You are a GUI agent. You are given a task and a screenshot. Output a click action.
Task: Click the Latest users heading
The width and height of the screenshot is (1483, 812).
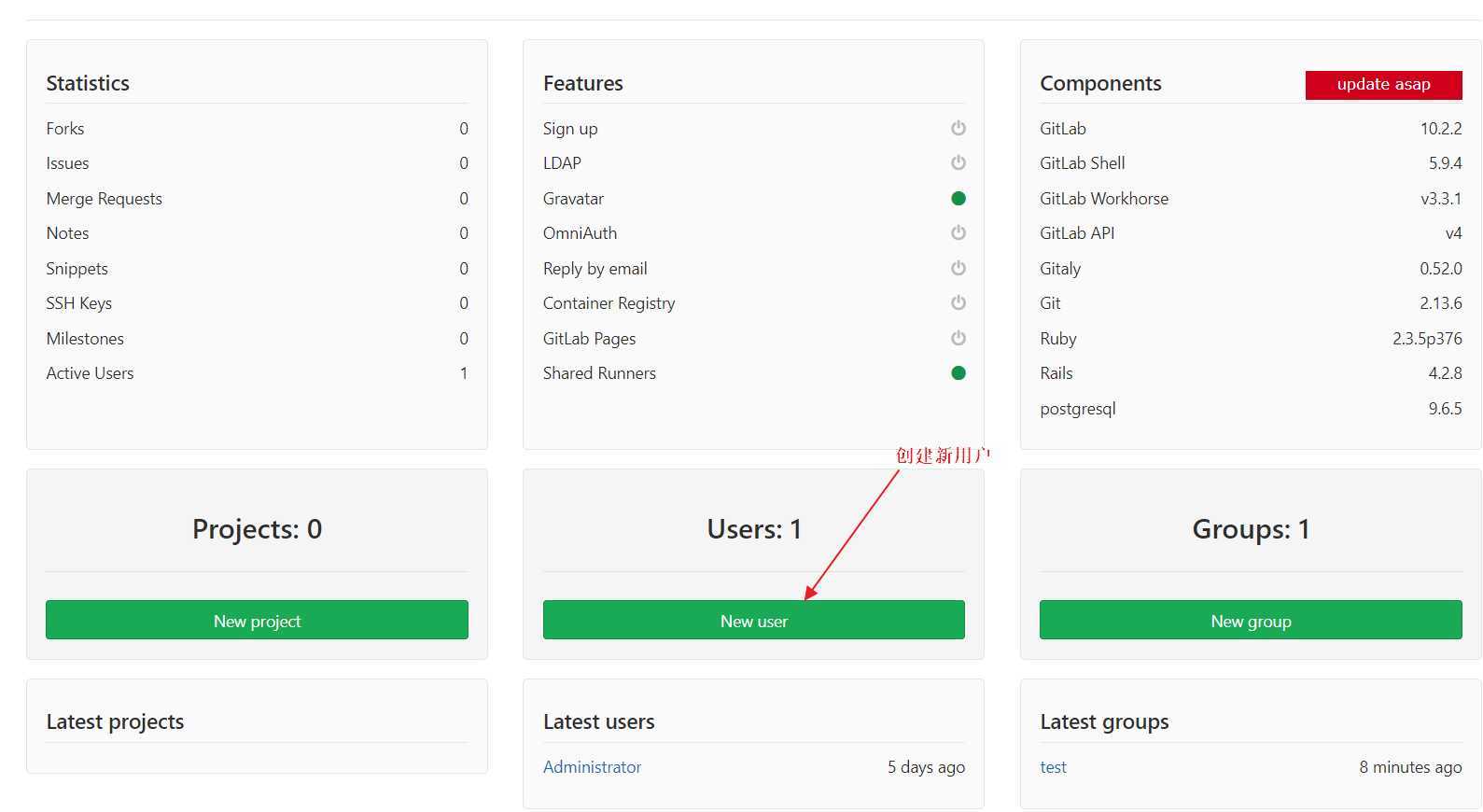(x=598, y=721)
